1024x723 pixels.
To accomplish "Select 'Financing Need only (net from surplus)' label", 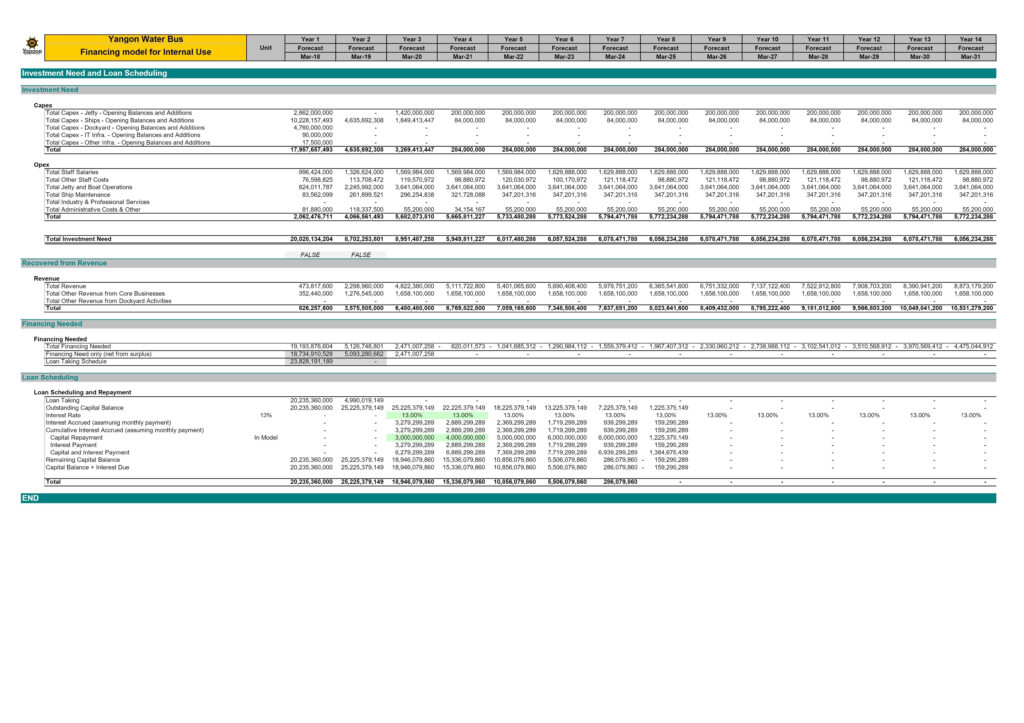I will tap(99, 354).
